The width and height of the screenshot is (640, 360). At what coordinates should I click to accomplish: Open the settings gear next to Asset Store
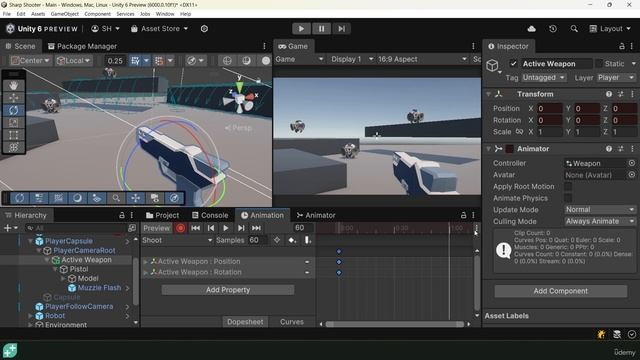point(204,29)
